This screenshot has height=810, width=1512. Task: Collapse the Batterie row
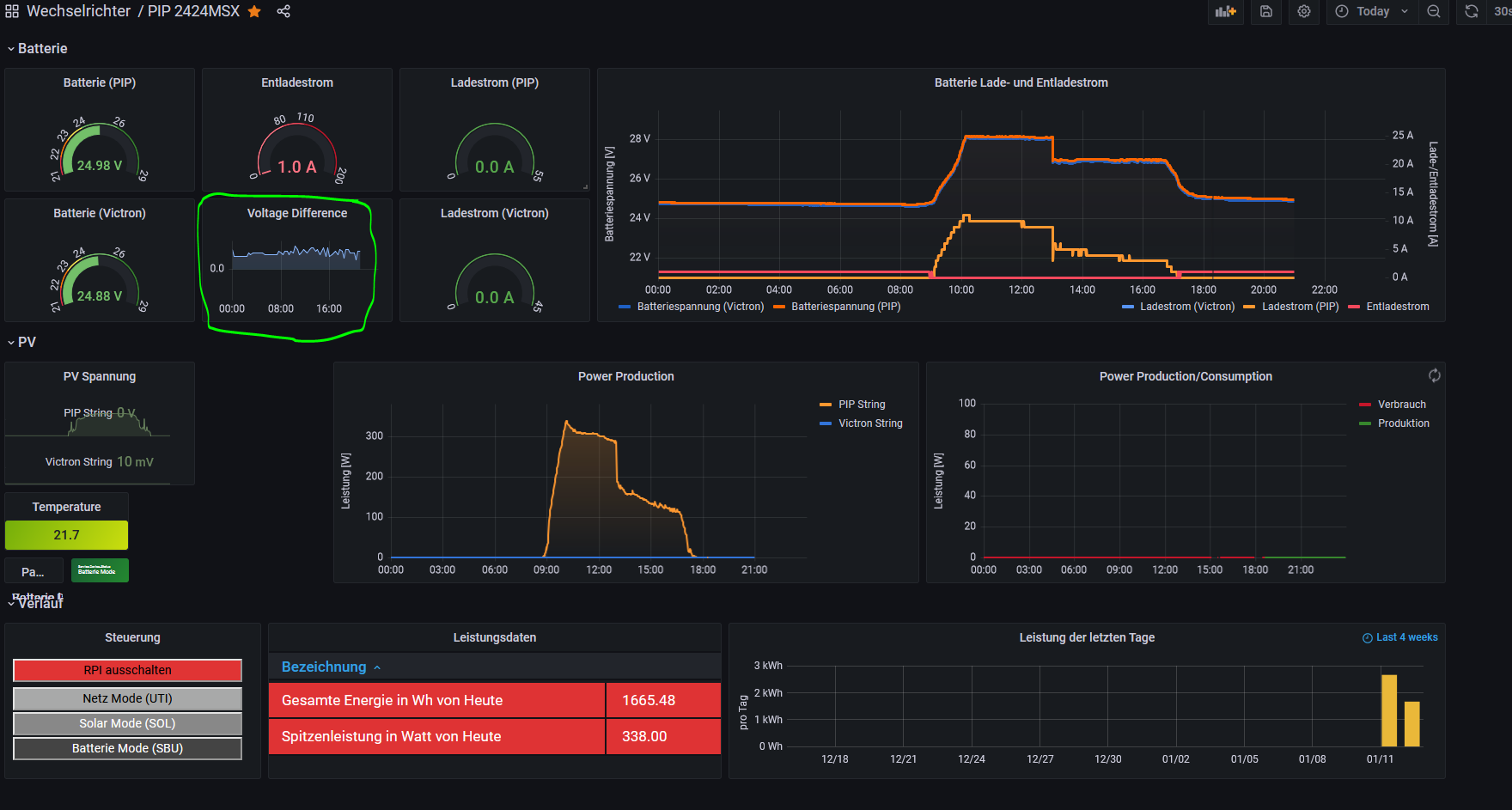[42, 49]
